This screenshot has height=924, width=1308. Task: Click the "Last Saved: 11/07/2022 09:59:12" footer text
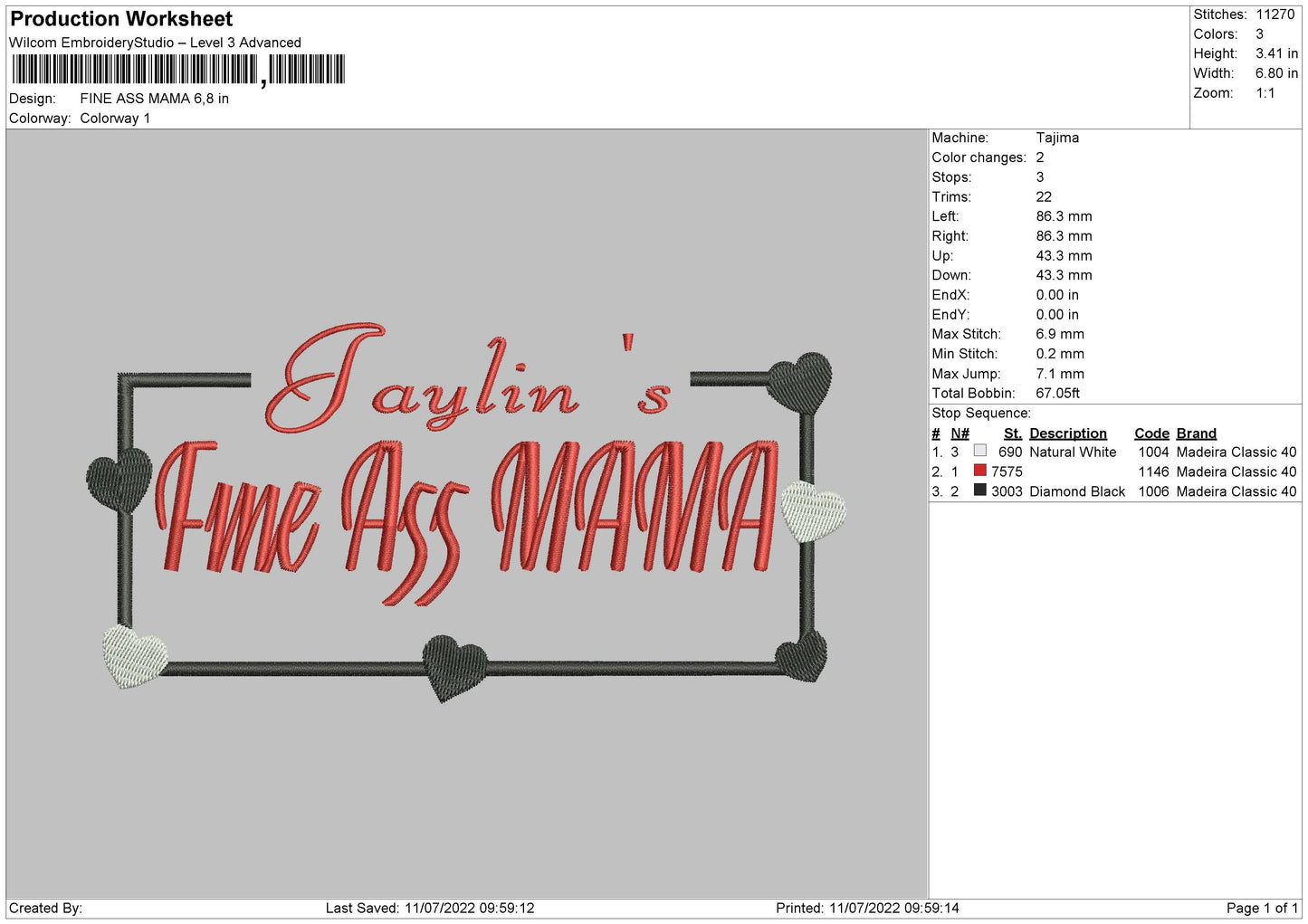[x=430, y=909]
